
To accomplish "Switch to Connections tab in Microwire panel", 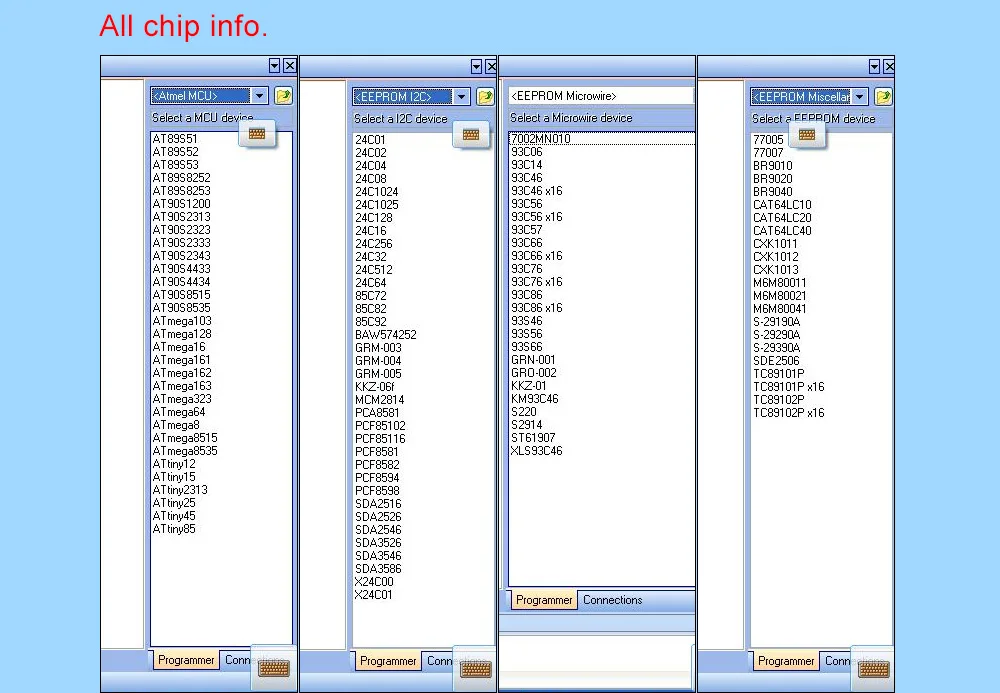I will [x=612, y=600].
